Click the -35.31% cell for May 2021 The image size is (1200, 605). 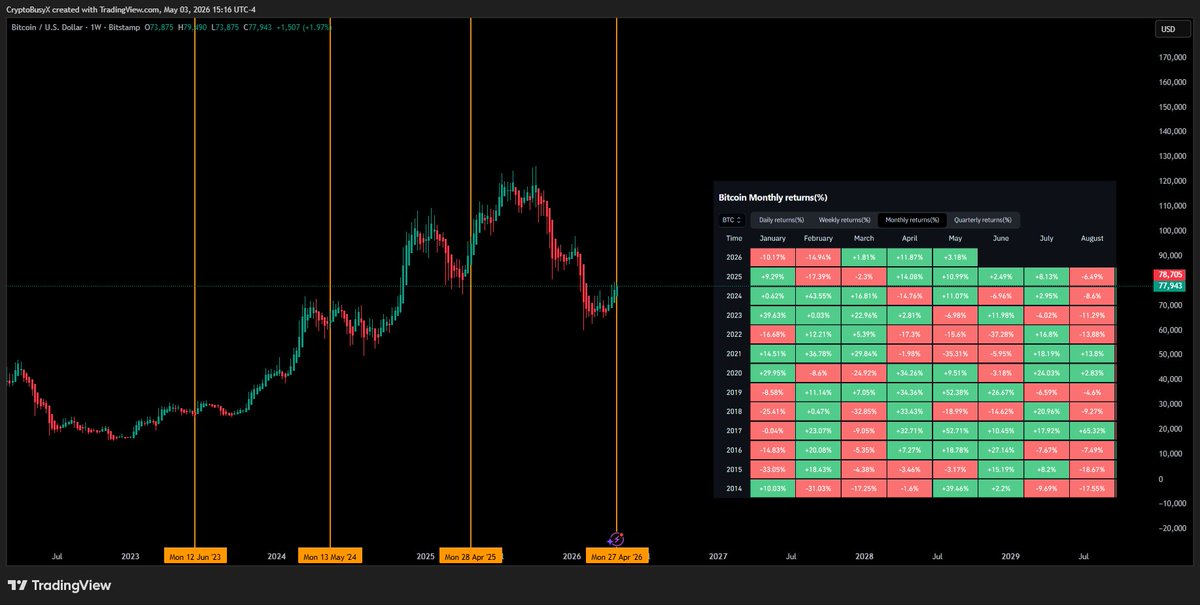click(x=955, y=354)
